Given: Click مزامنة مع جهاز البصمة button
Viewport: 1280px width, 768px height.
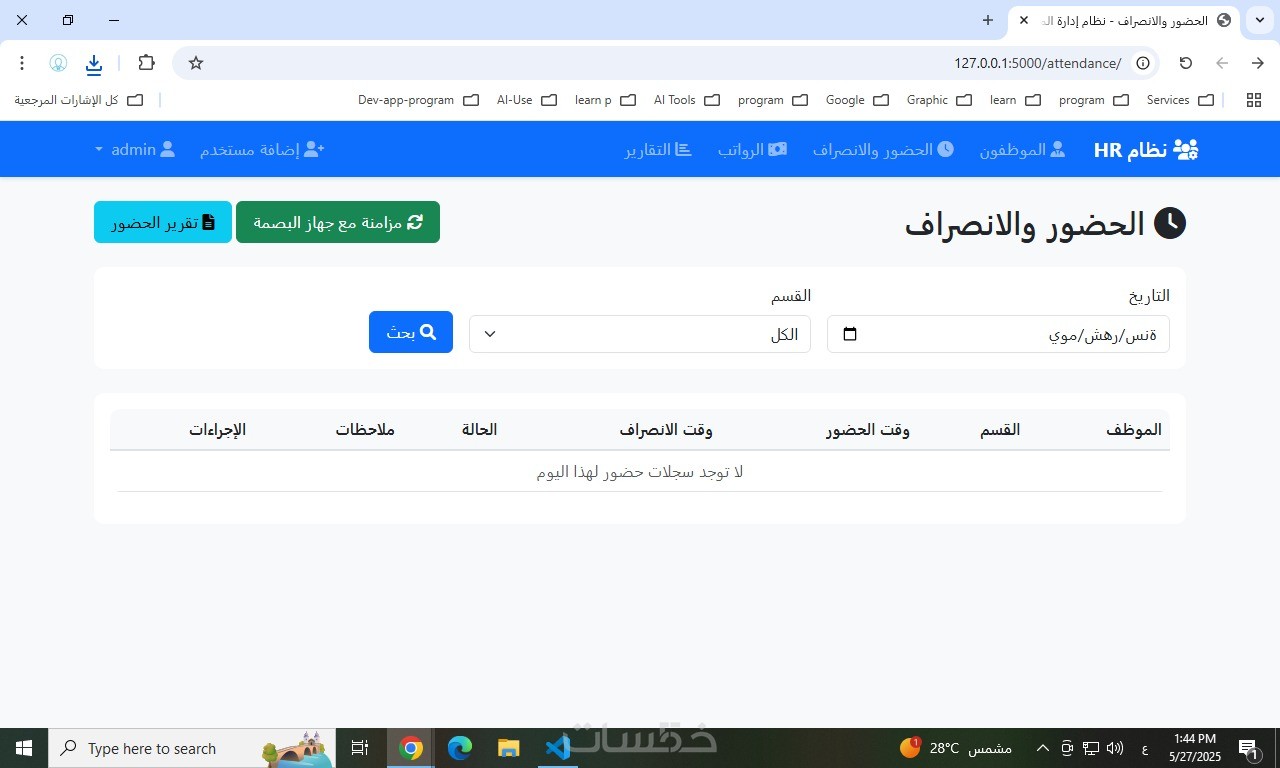Looking at the screenshot, I should point(338,222).
